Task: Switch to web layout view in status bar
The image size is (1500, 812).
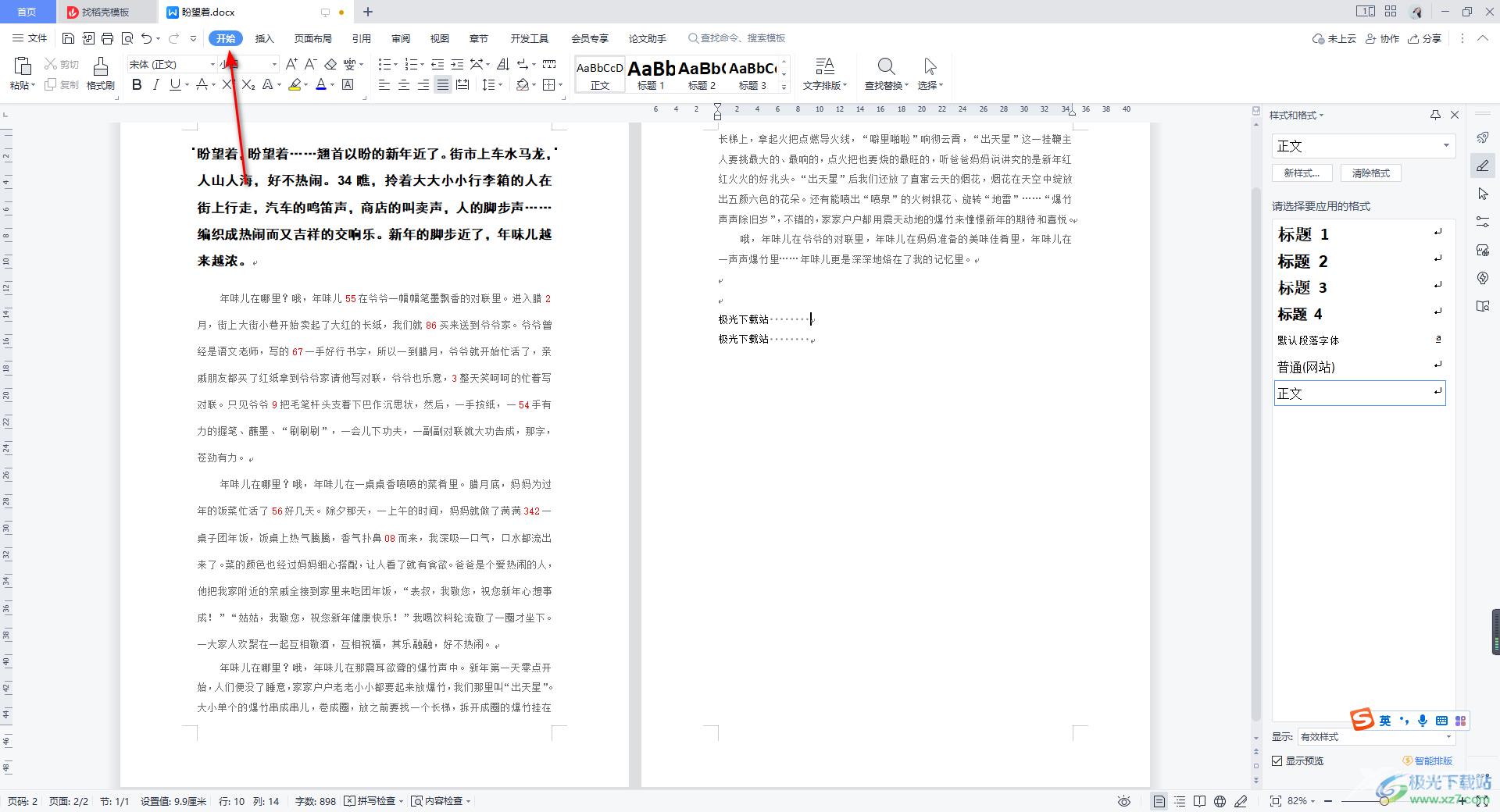Action: coord(1220,801)
